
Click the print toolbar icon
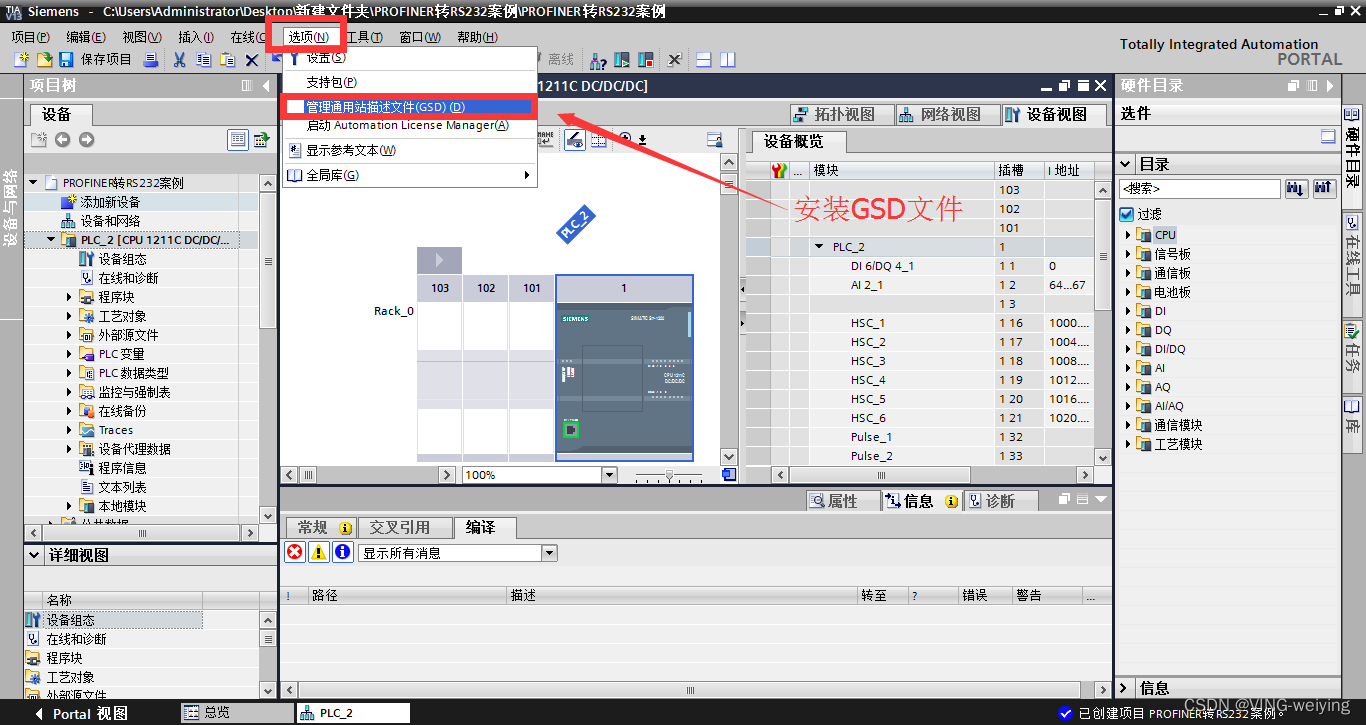pyautogui.click(x=150, y=60)
